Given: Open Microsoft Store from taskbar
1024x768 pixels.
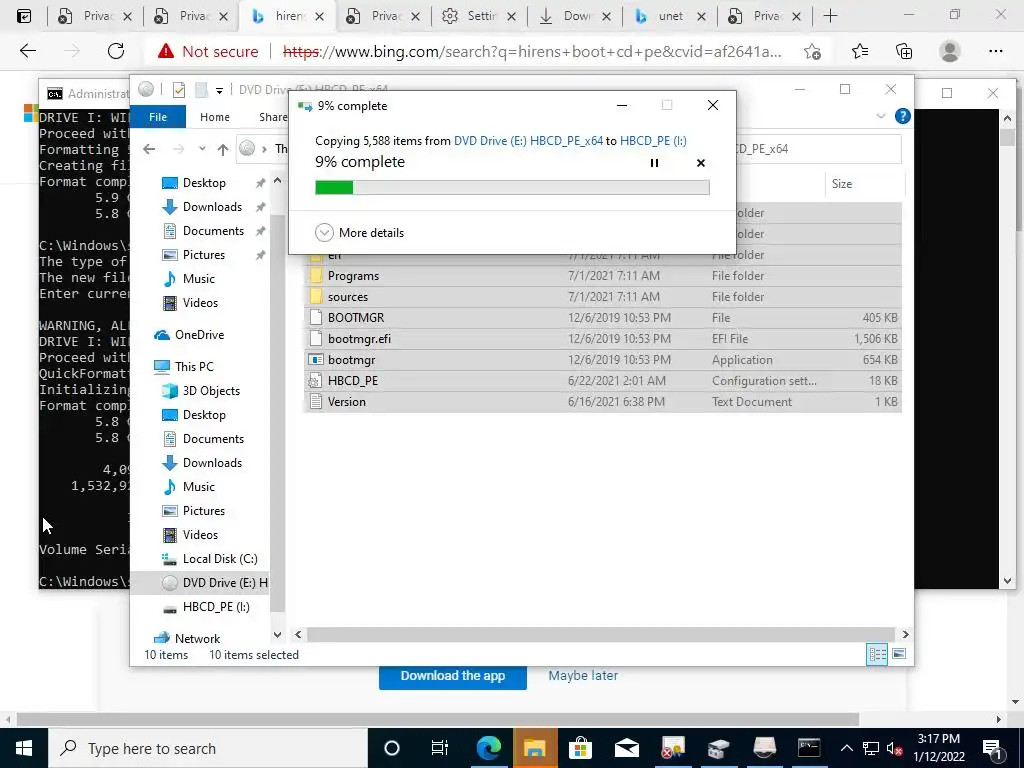Looking at the screenshot, I should (580, 748).
